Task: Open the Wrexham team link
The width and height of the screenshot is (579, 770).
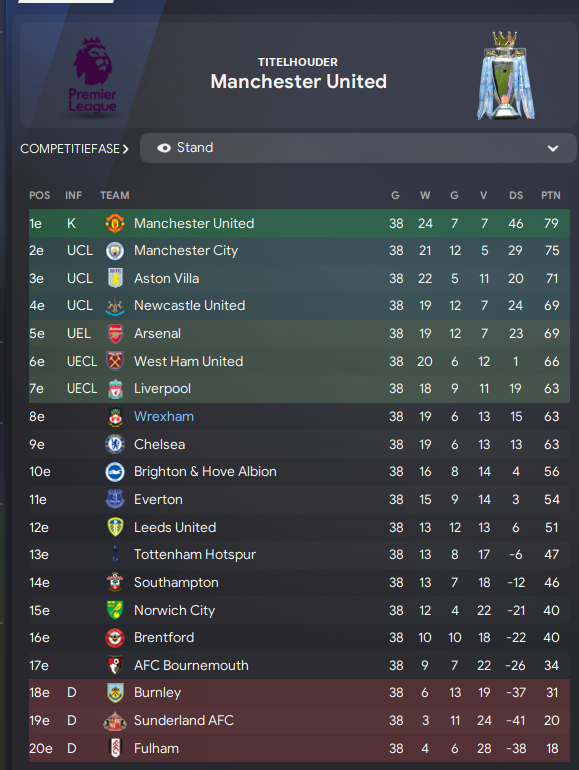Action: (164, 416)
